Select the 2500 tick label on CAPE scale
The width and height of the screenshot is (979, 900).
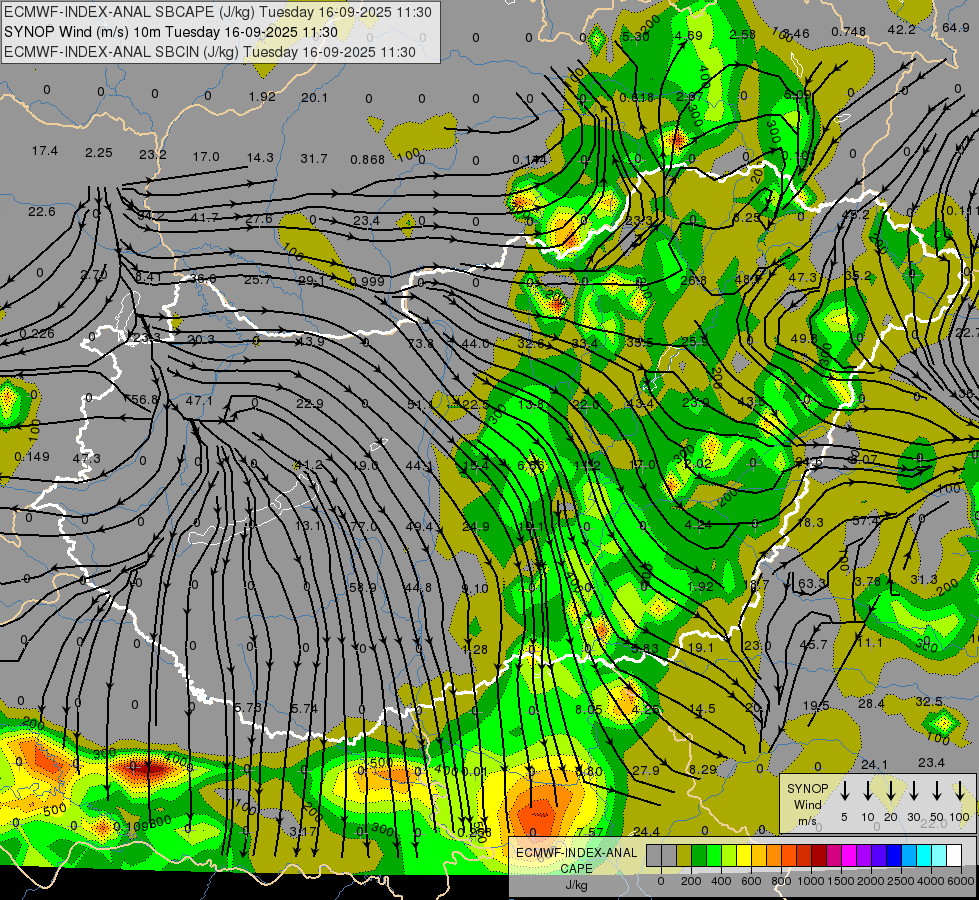901,881
